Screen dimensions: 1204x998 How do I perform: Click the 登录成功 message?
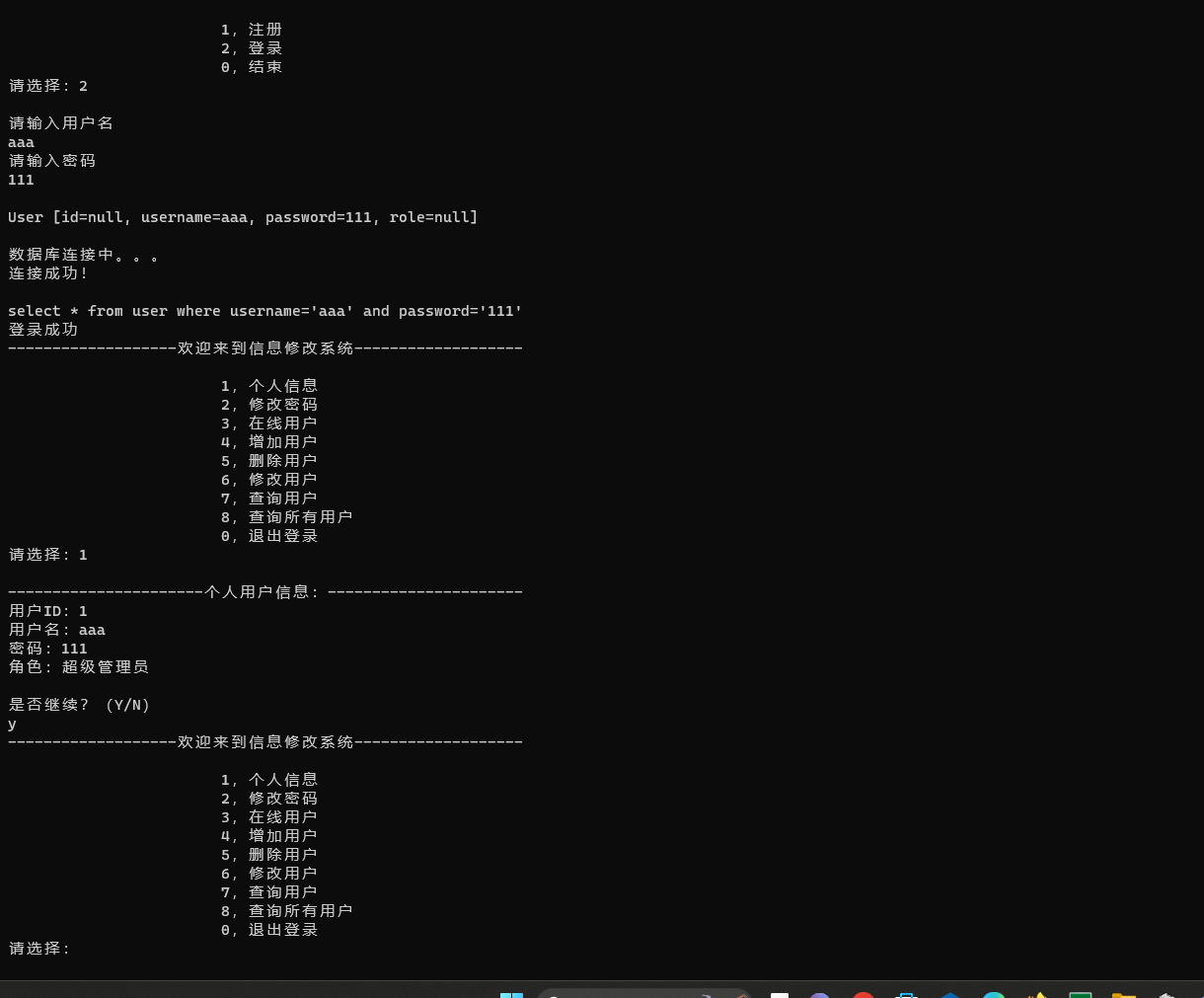[43, 330]
